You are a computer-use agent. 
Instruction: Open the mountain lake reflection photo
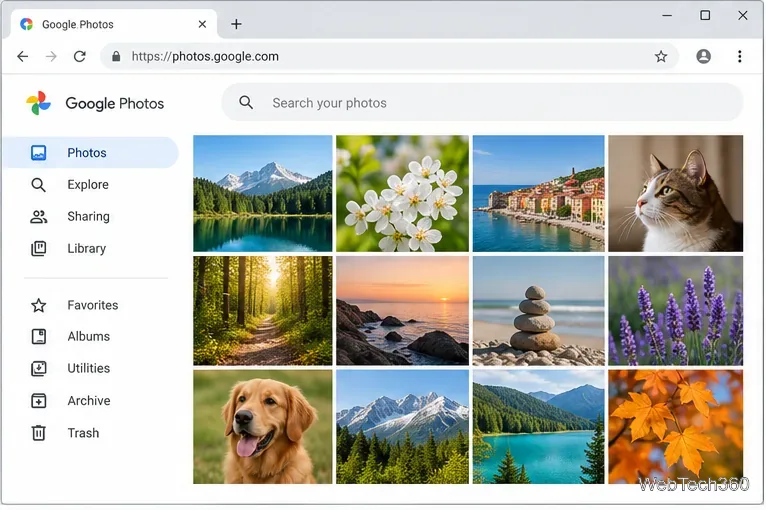[263, 193]
